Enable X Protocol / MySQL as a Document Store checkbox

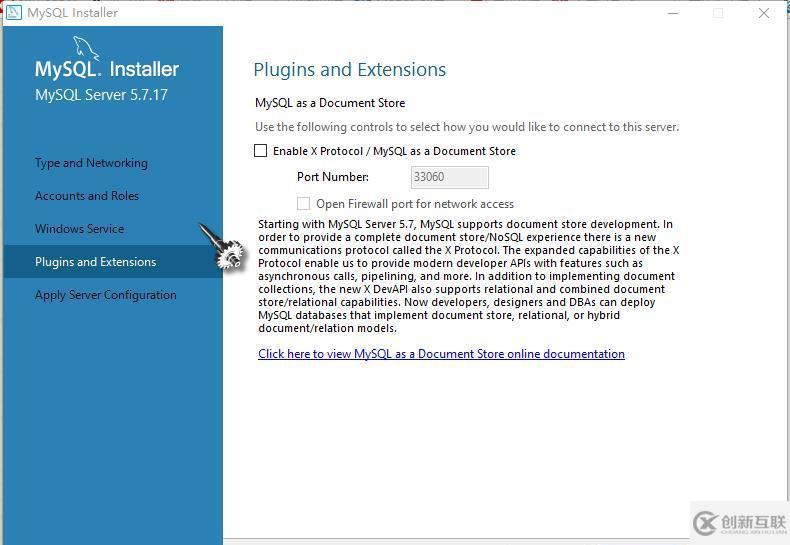click(260, 151)
